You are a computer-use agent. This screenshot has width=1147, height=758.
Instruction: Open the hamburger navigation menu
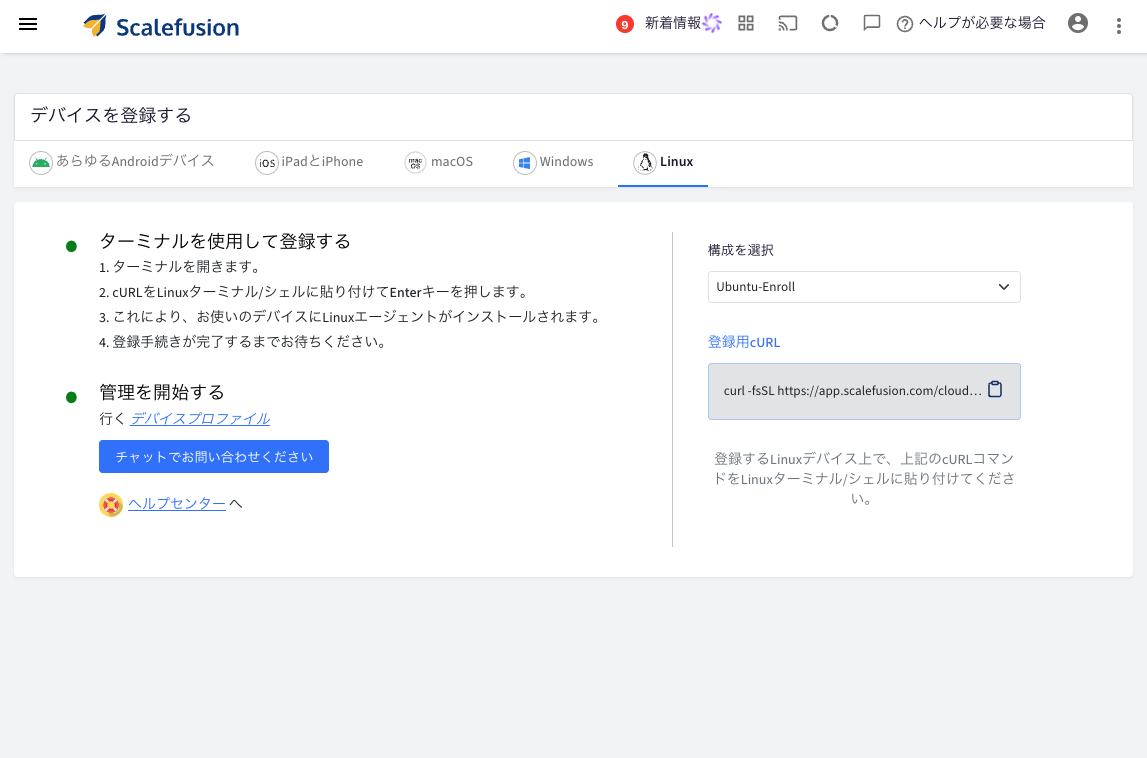click(28, 24)
